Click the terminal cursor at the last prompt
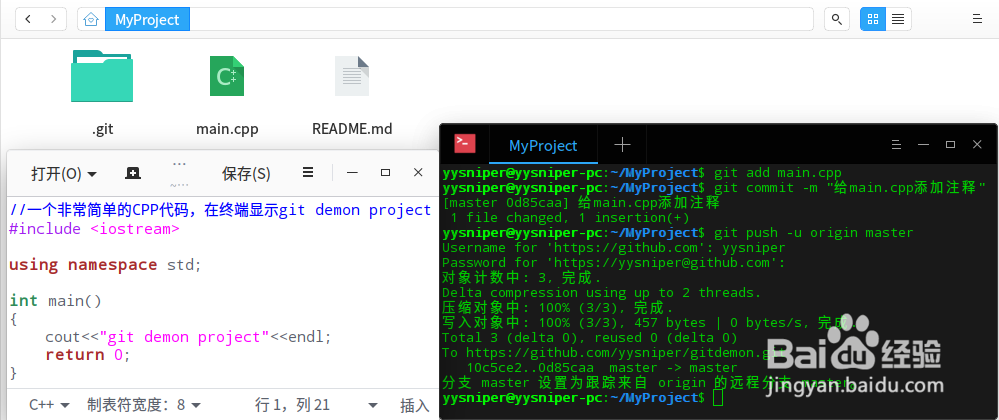This screenshot has height=420, width=999. pos(718,398)
